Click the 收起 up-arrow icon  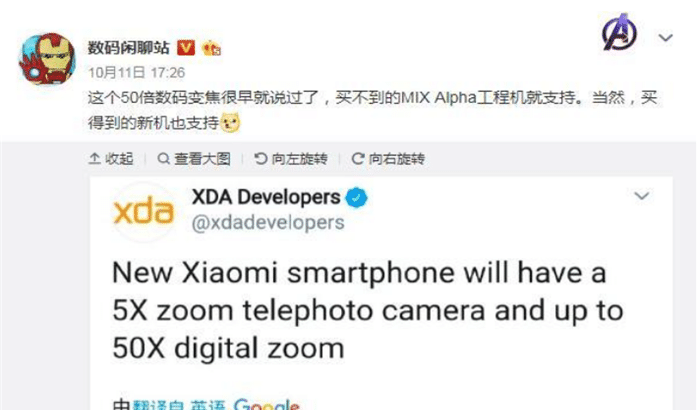(x=94, y=159)
